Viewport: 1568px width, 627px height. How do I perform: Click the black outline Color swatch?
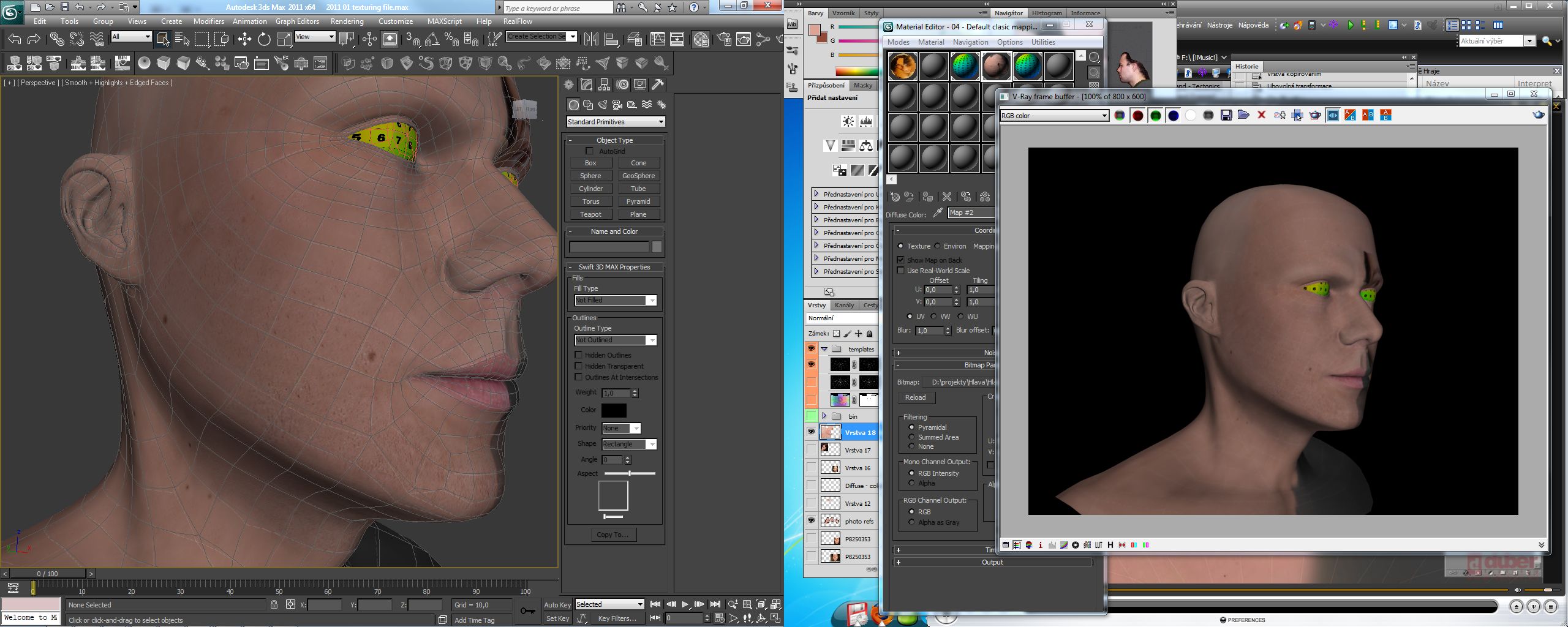coord(614,410)
